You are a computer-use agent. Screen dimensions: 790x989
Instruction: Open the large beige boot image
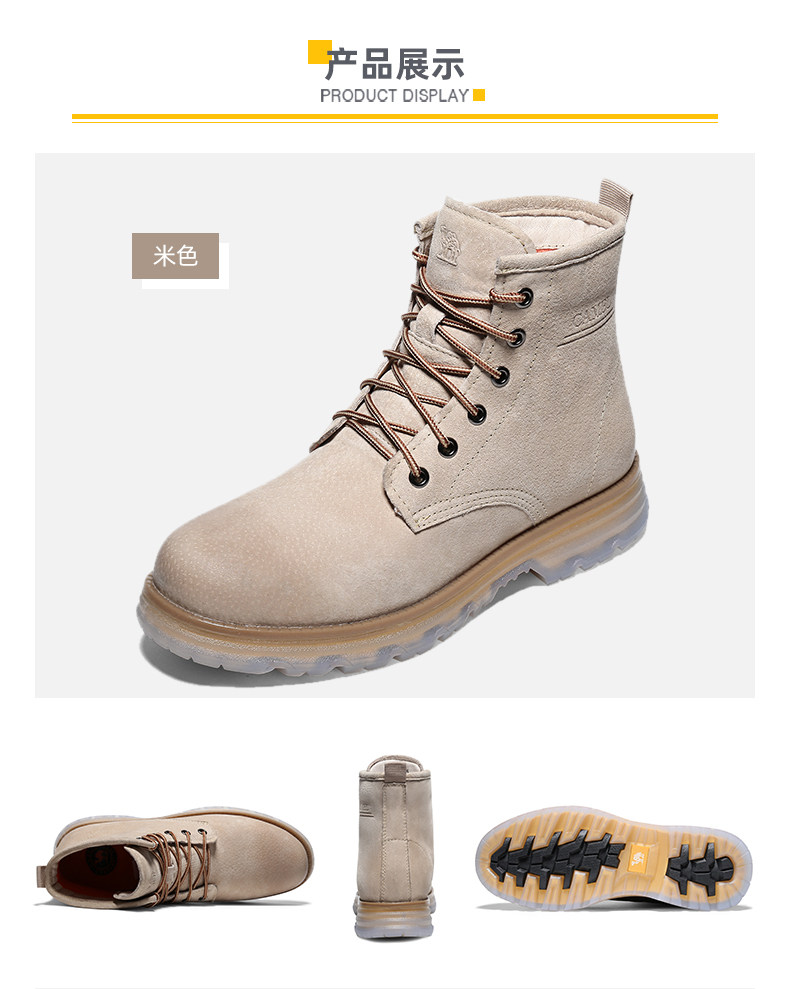click(394, 425)
